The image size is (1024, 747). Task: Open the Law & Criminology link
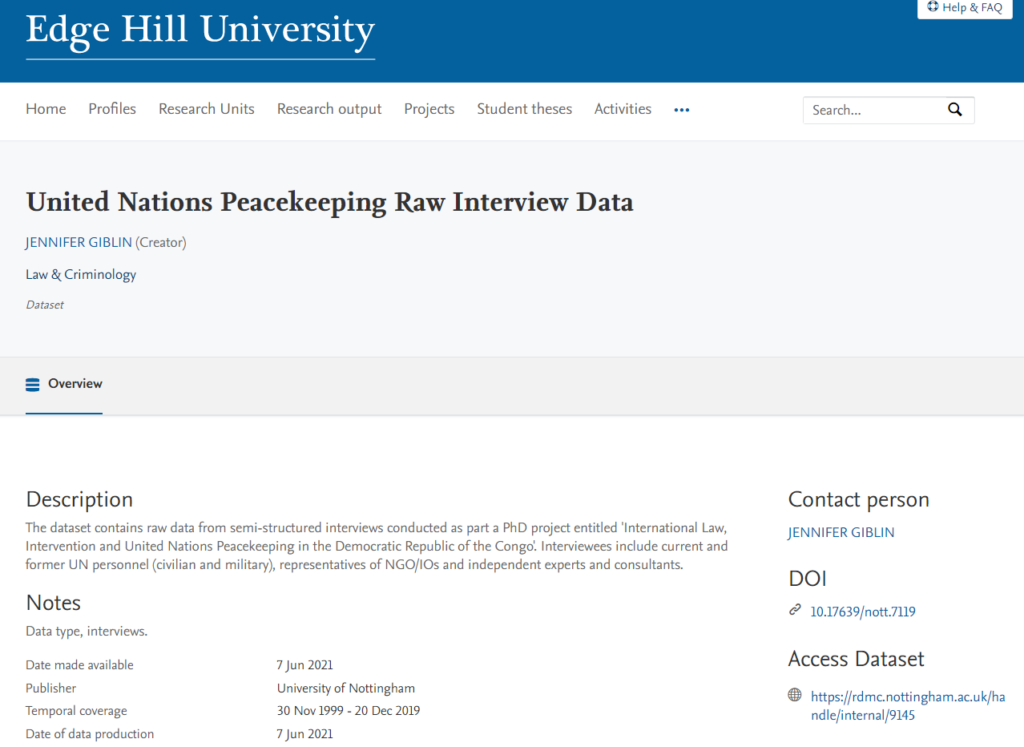click(80, 274)
